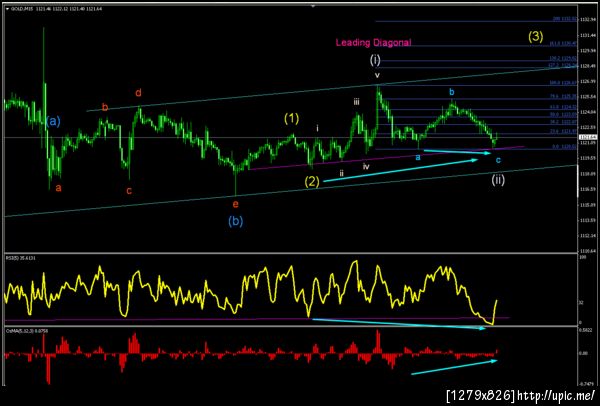Select the orange 'b' wave label
The height and width of the screenshot is (406, 600).
coord(105,107)
